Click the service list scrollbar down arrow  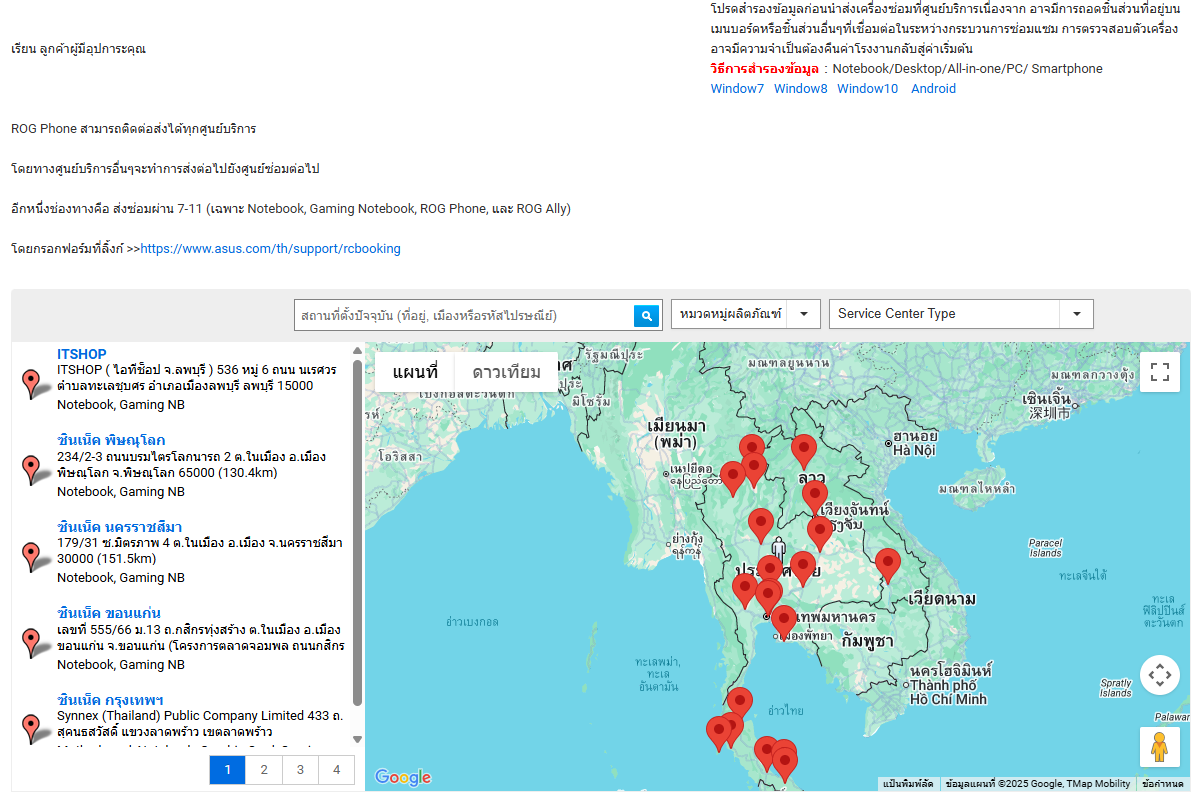pos(358,739)
